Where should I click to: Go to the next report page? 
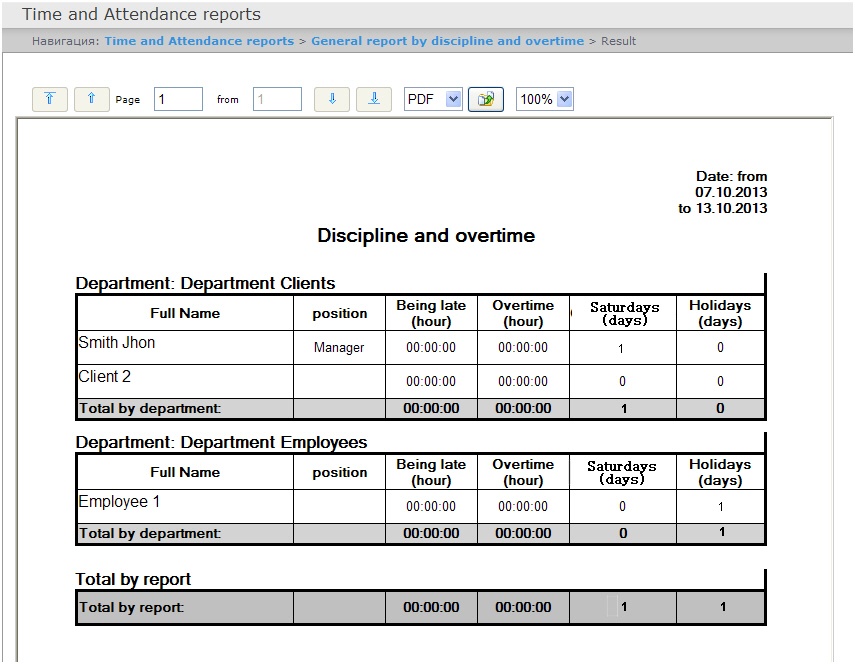(x=332, y=99)
